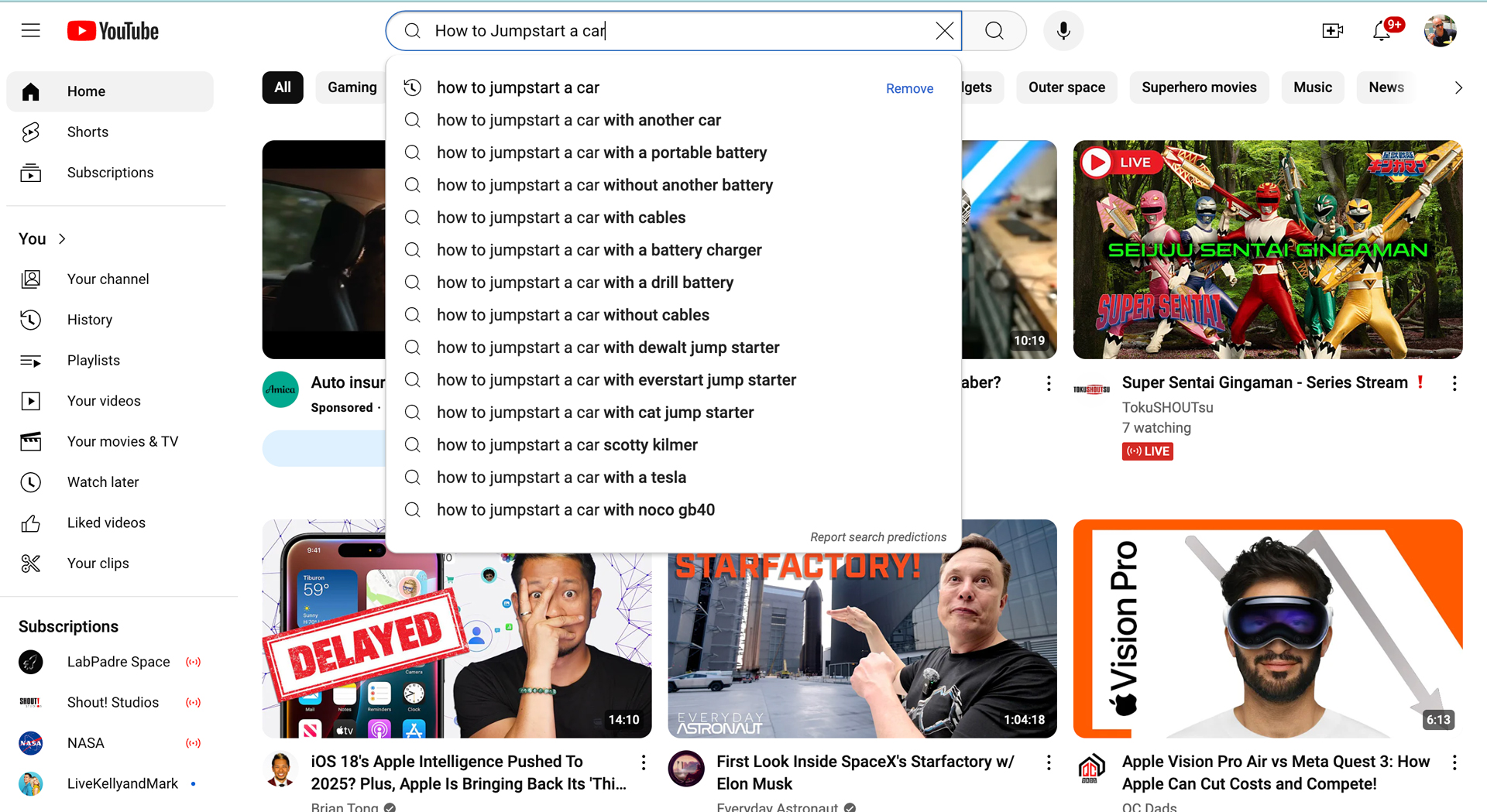This screenshot has height=812, width=1487.
Task: Open Everyday Astronaut channel avatar
Action: 686,769
